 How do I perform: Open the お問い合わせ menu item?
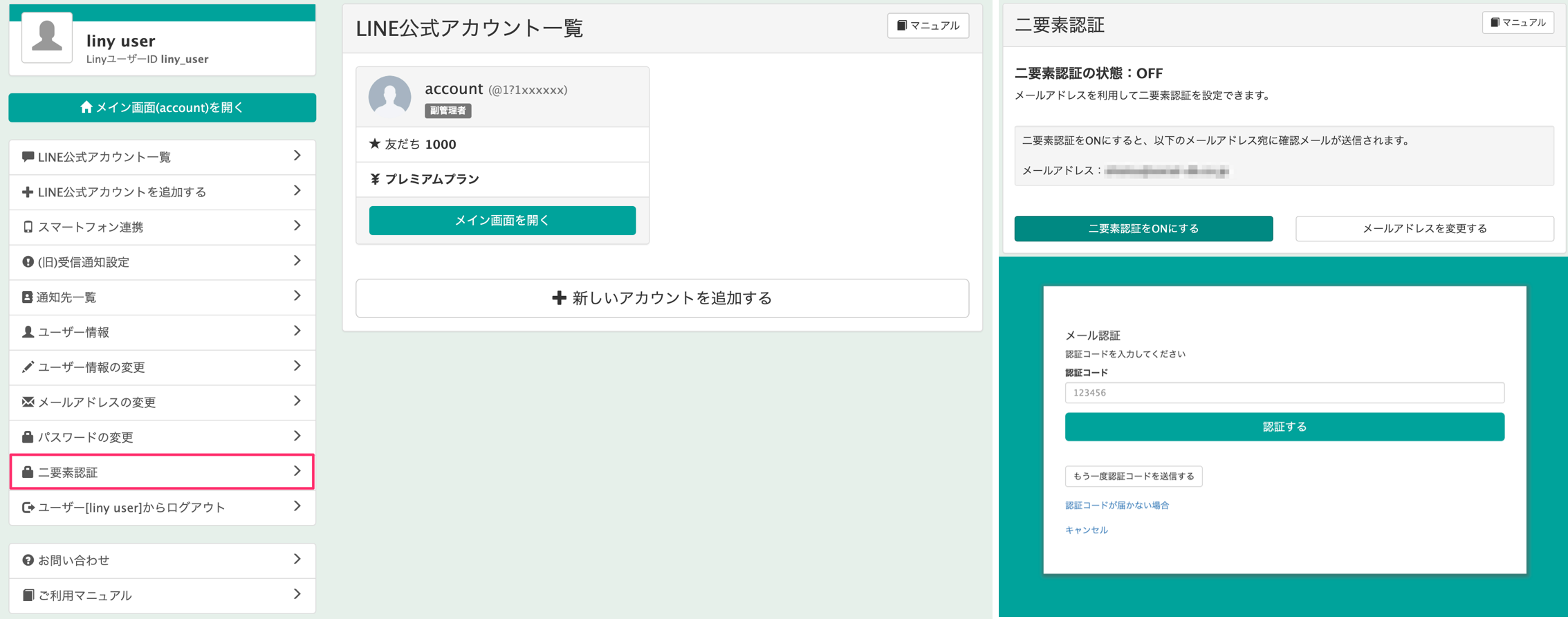tap(163, 560)
